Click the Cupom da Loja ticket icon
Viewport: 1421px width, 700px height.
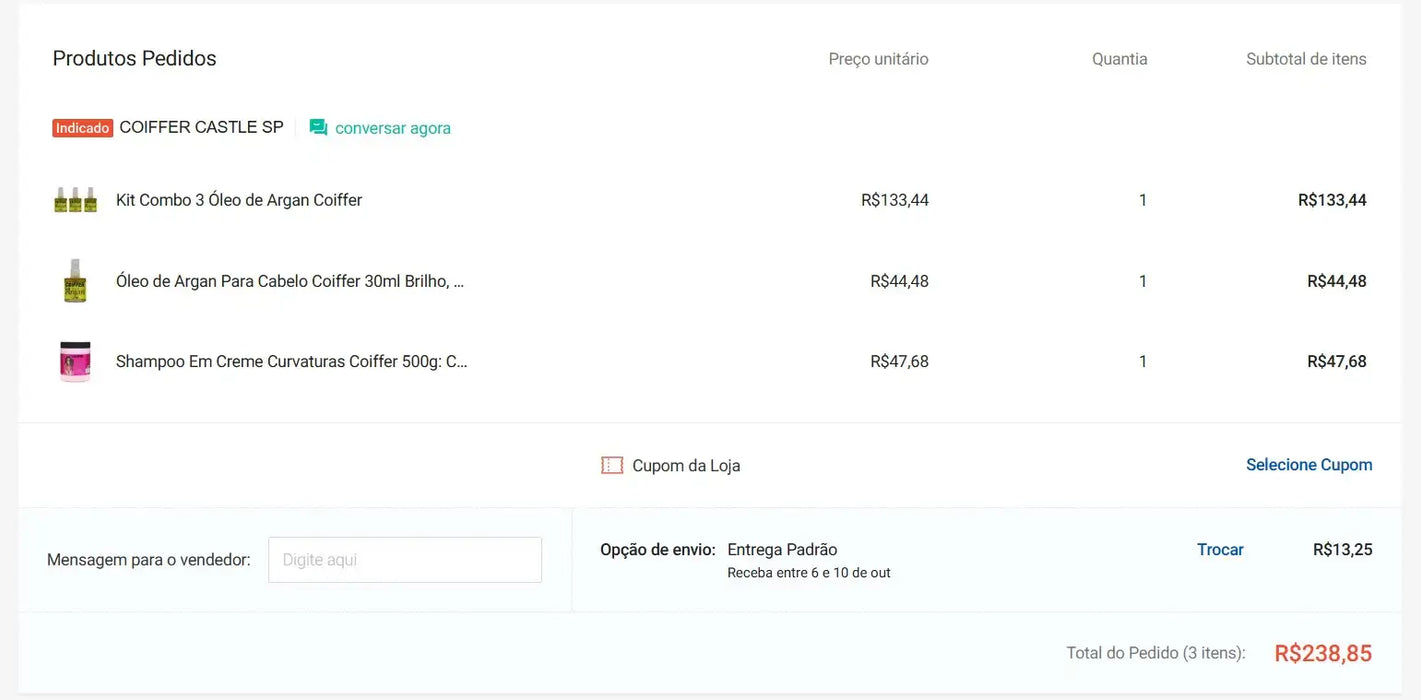click(611, 464)
